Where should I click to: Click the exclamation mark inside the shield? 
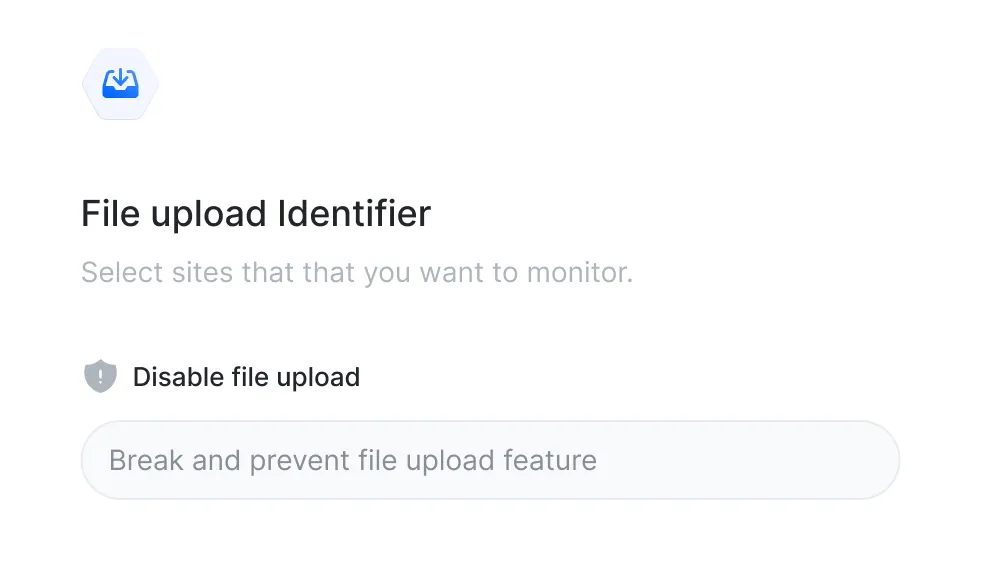tap(100, 376)
